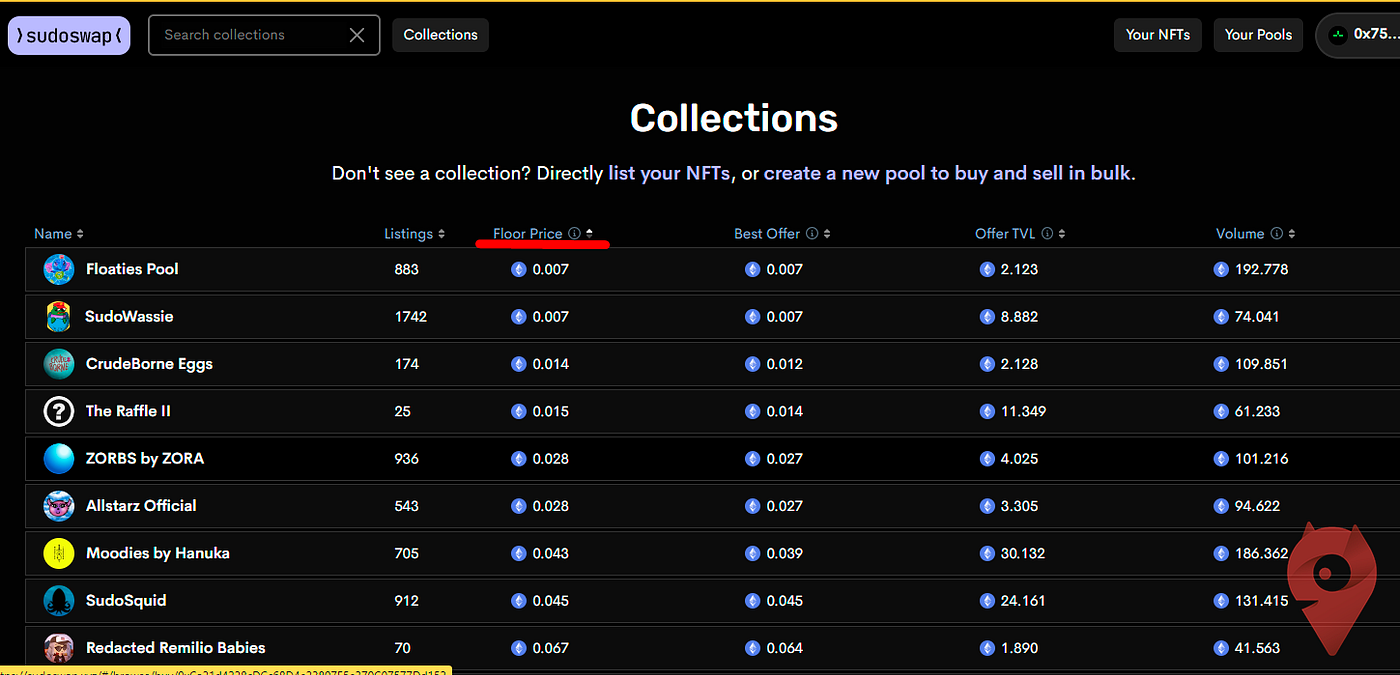Select the SudoSquid name
Viewport: 1400px width, 675px height.
pyautogui.click(x=126, y=601)
